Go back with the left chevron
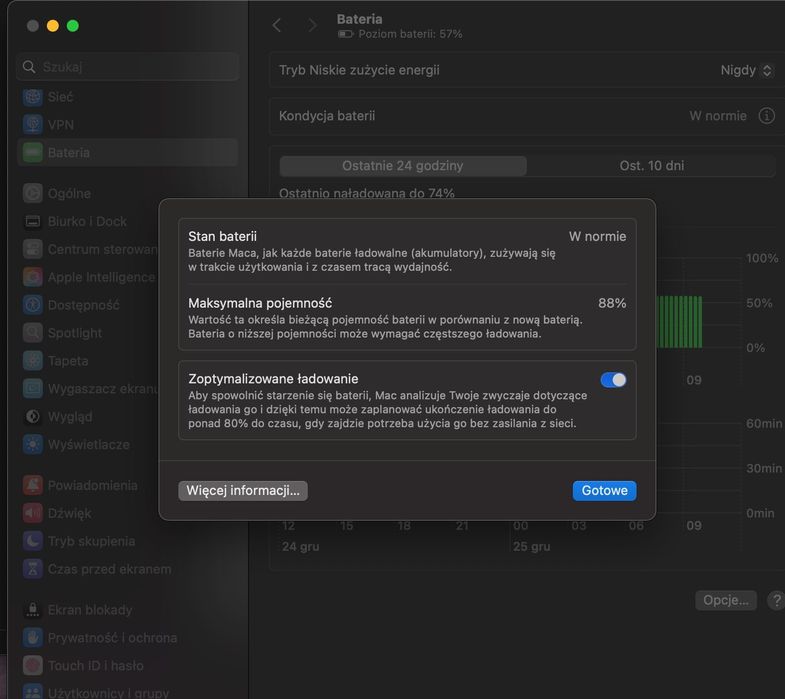 click(x=277, y=25)
